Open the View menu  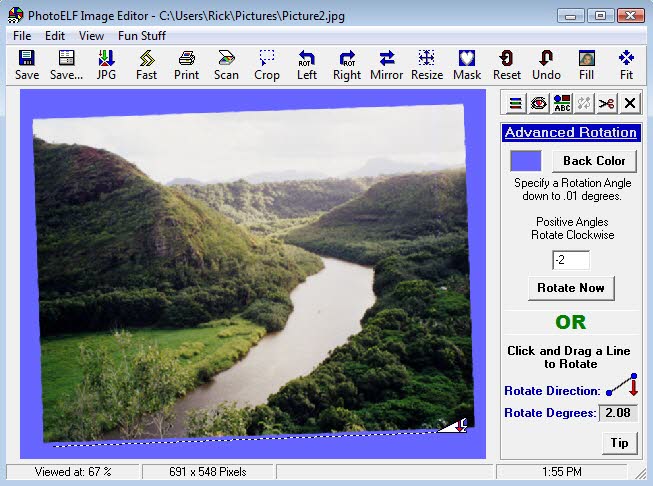click(x=91, y=36)
